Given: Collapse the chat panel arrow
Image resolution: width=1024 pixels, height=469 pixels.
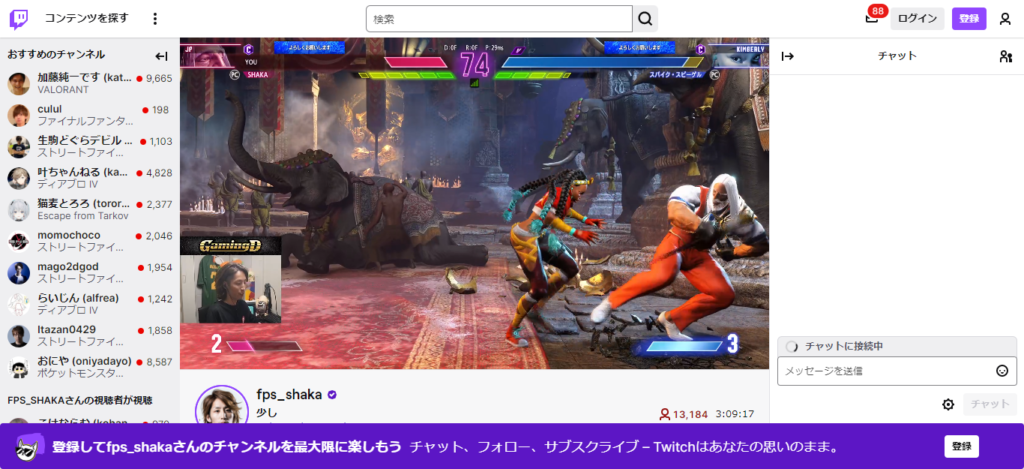Looking at the screenshot, I should coord(788,56).
